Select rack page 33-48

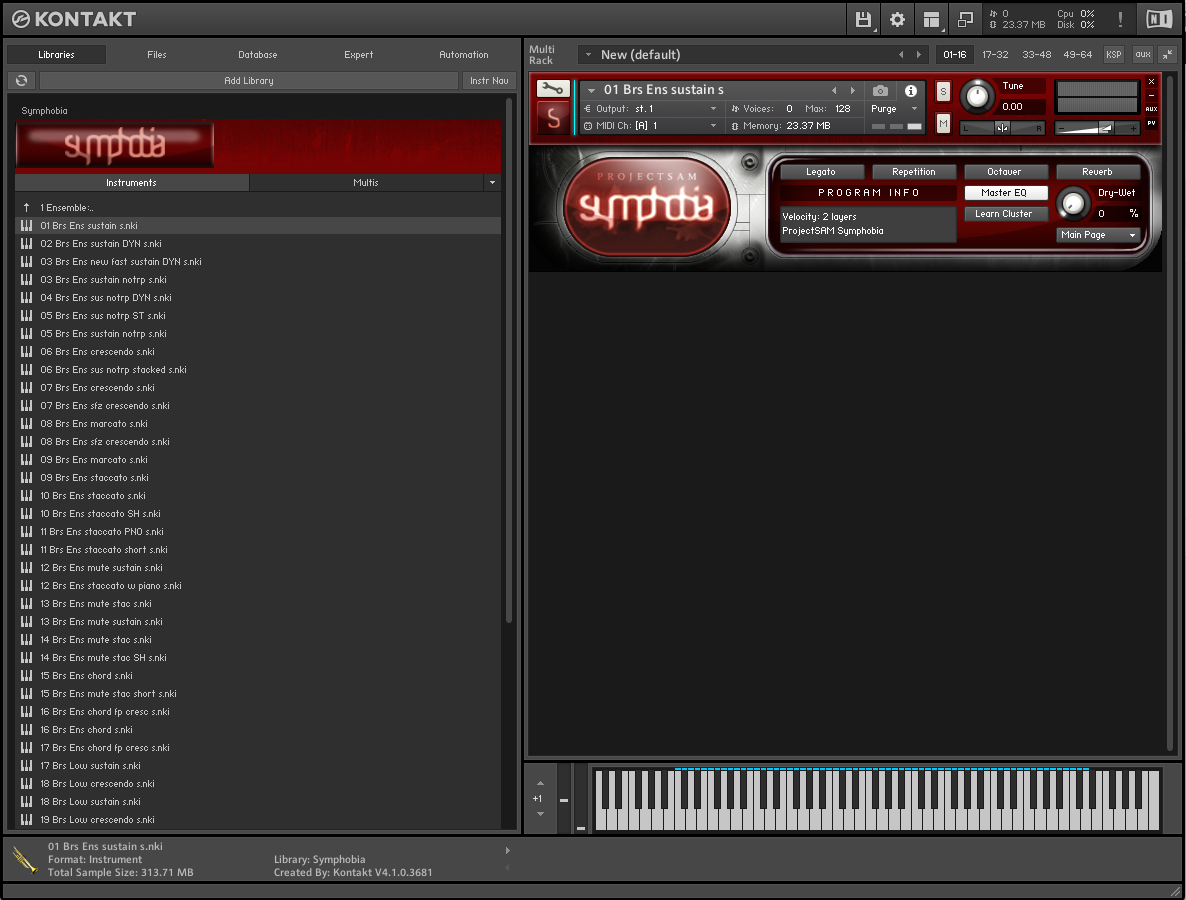[1036, 54]
